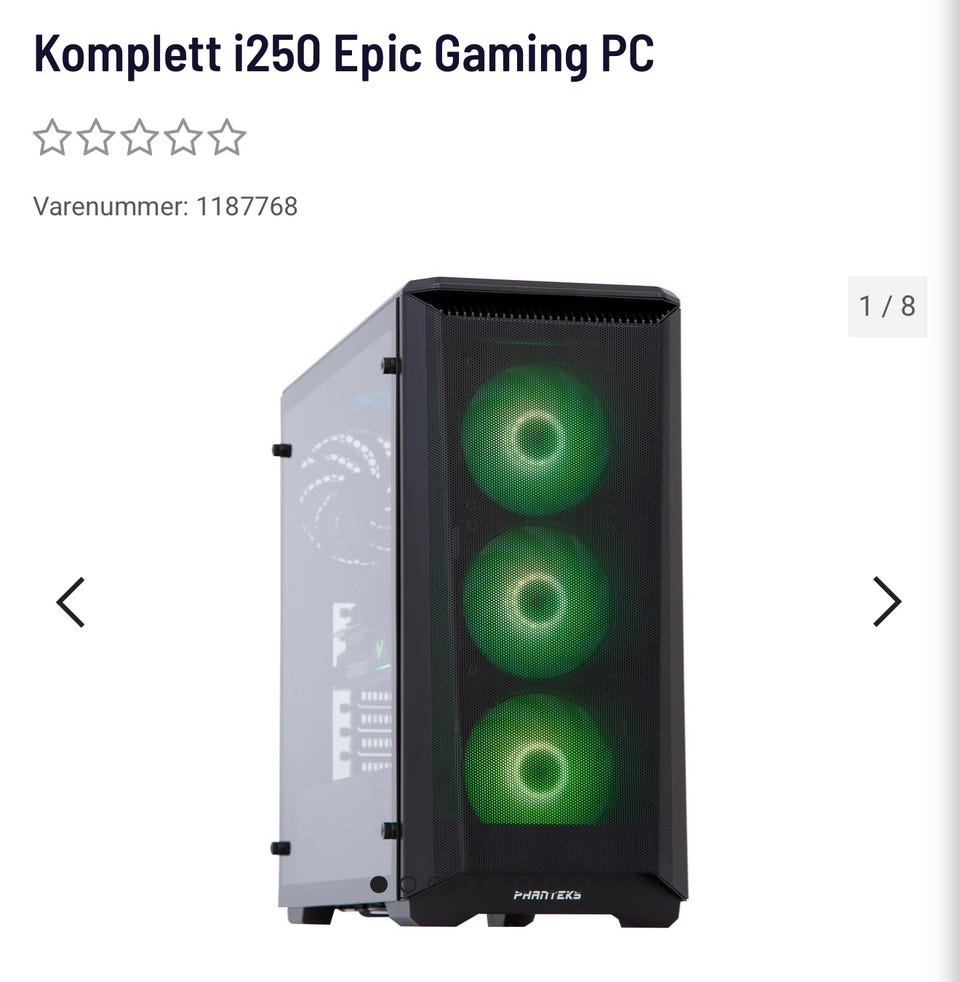960x982 pixels.
Task: Select the fourth rating star
Action: 183,137
